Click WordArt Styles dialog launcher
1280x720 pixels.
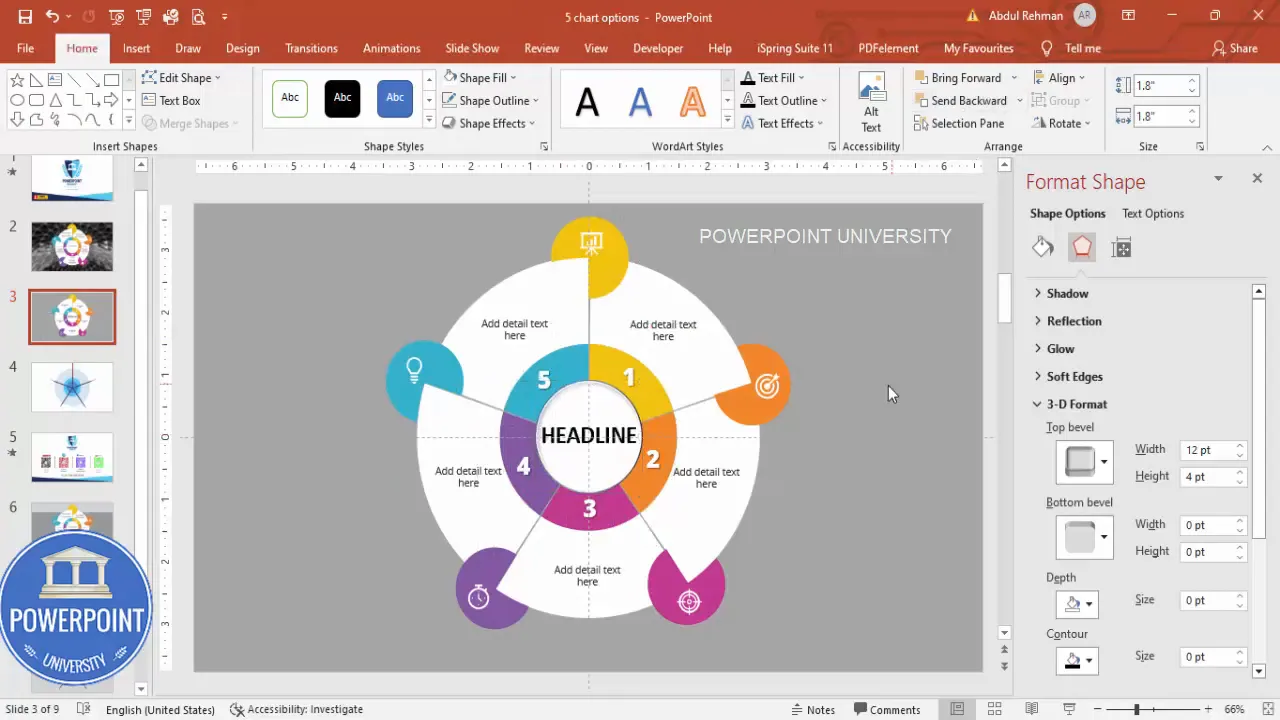832,147
